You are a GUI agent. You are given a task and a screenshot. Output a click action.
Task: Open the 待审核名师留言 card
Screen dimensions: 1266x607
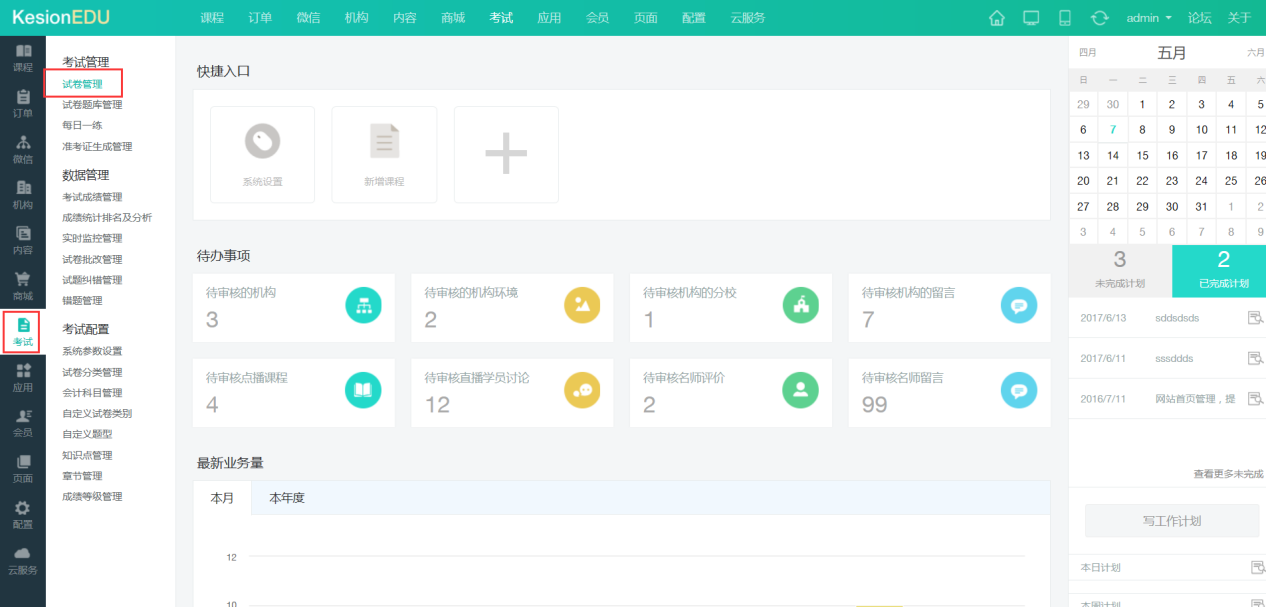949,391
